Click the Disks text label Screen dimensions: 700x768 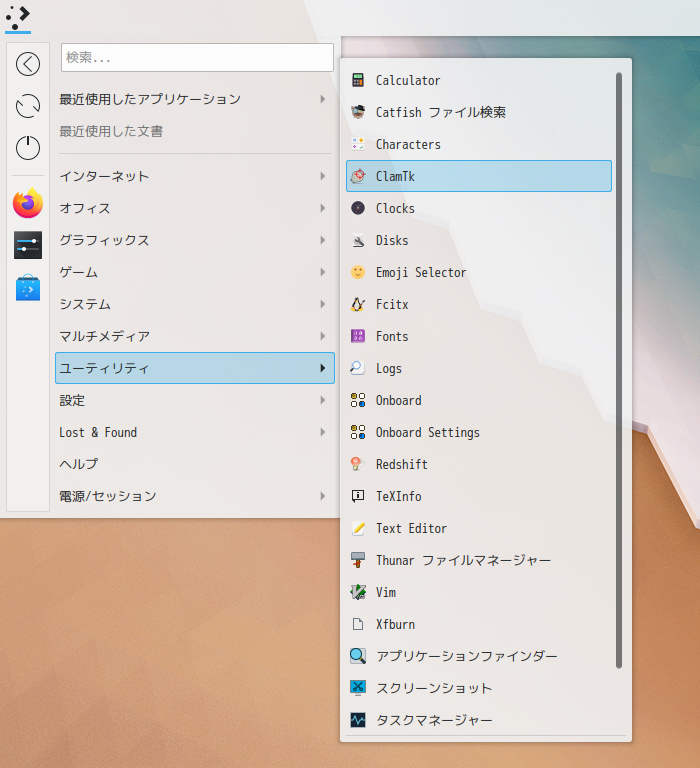click(391, 240)
